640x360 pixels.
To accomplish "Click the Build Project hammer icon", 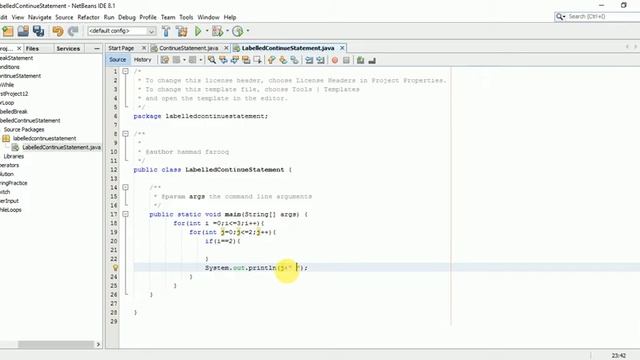I will click(x=166, y=31).
